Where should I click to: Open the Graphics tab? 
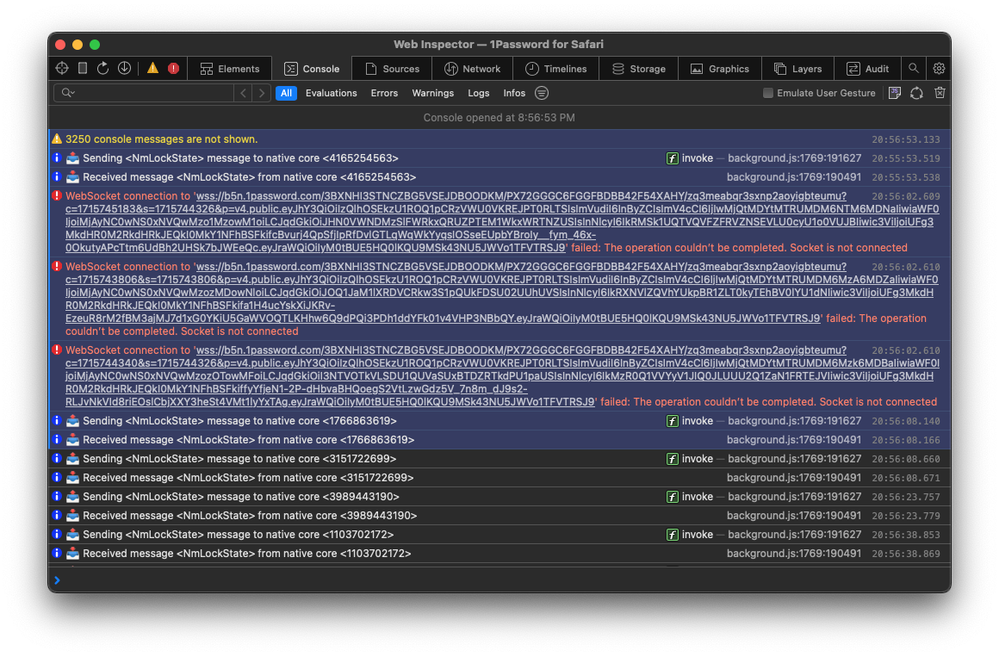720,69
